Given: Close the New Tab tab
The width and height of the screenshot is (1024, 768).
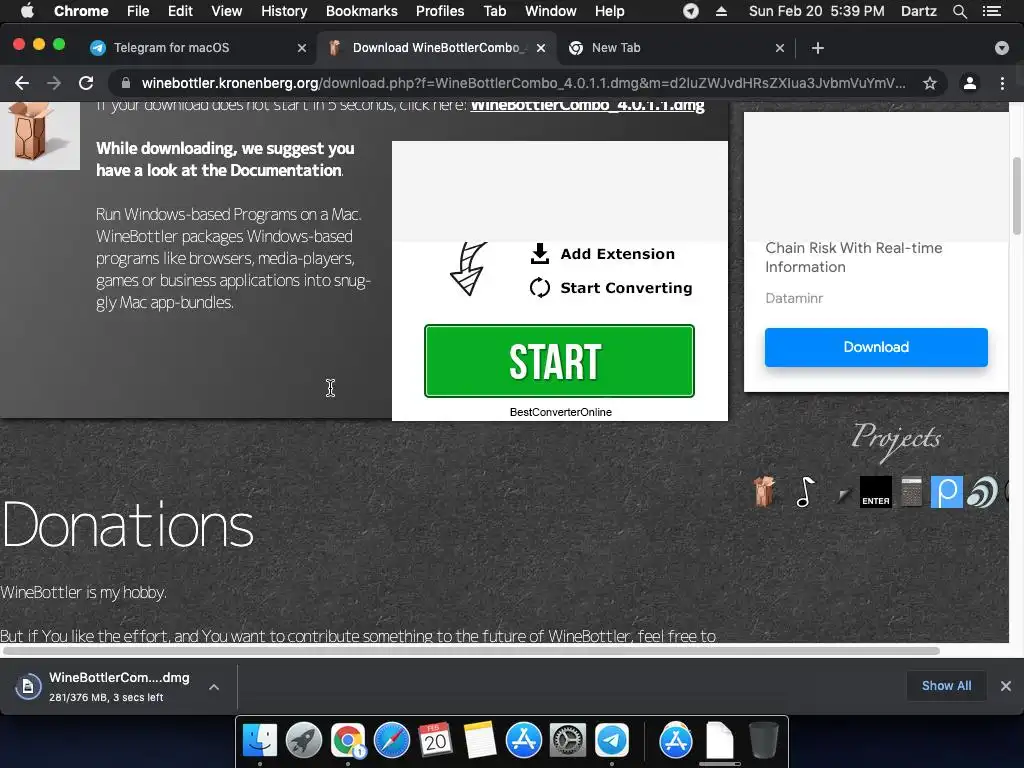Looking at the screenshot, I should click(x=780, y=48).
